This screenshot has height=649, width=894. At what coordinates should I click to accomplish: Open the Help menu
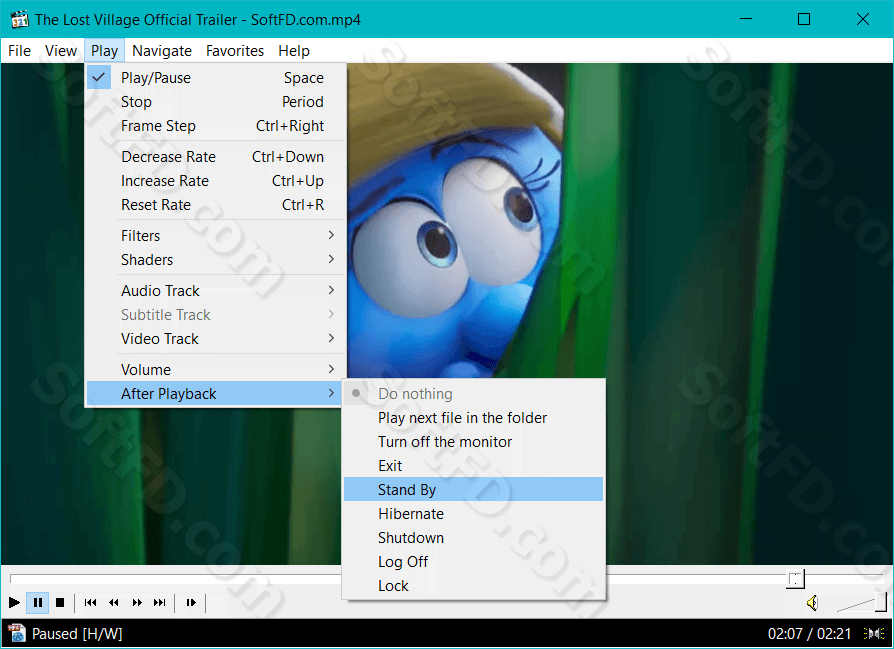click(x=294, y=51)
